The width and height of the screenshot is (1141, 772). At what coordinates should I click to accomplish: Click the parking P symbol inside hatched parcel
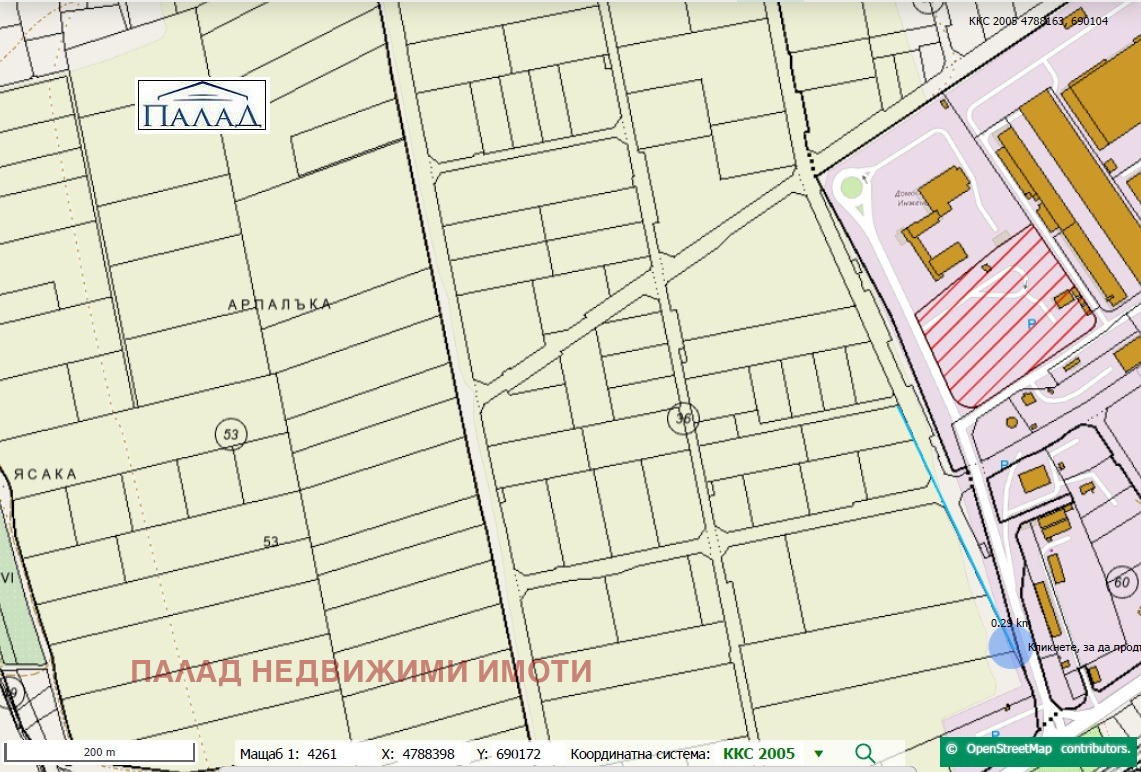tap(1032, 324)
